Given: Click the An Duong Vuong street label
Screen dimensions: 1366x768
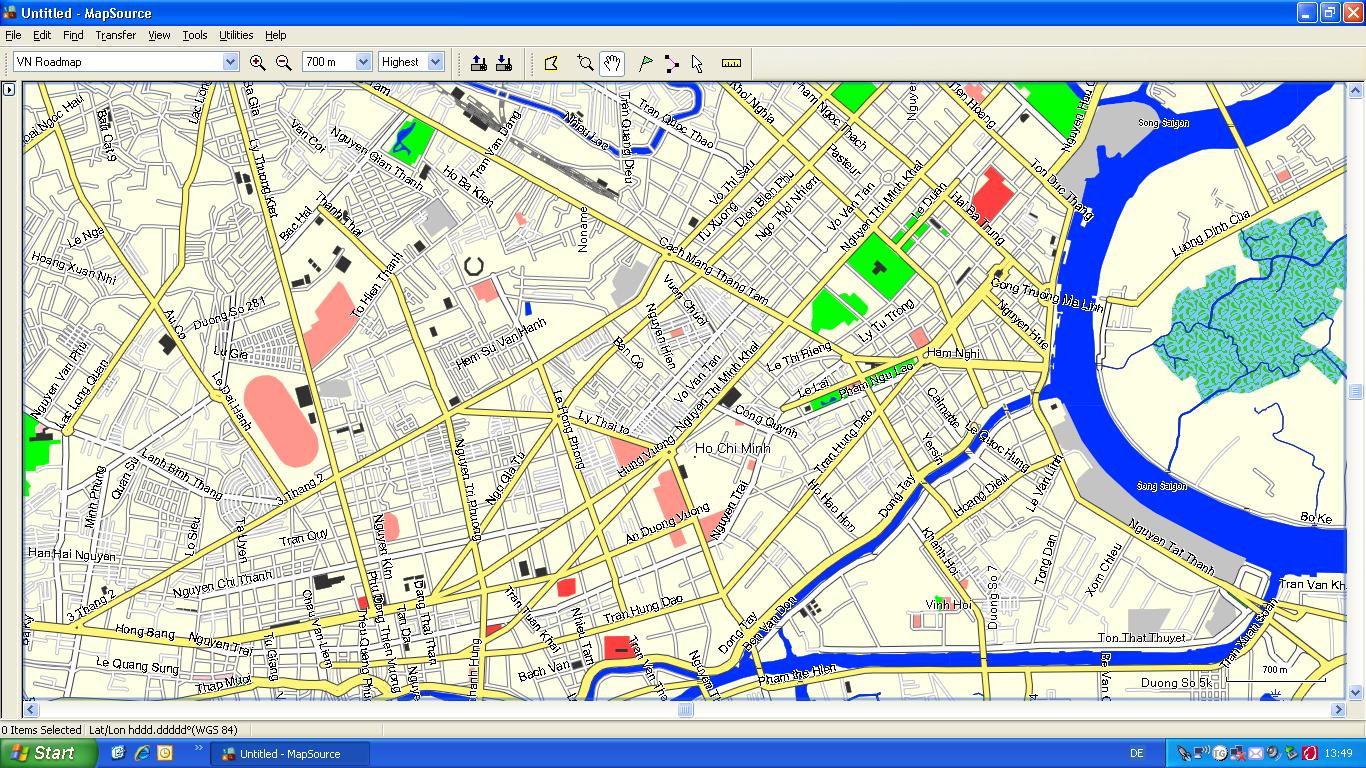Looking at the screenshot, I should (667, 524).
